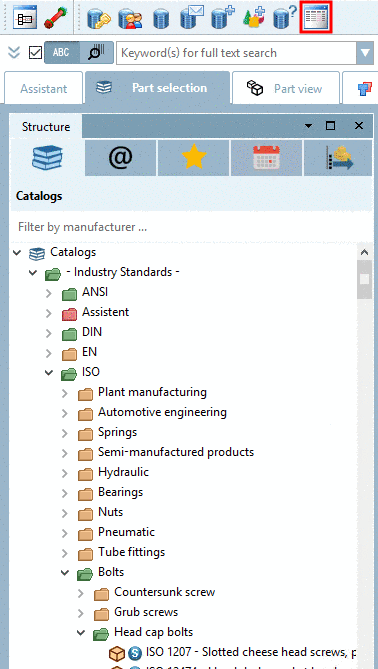Switch to the Assistant tab
Viewport: 378px width, 669px height.
tap(44, 88)
